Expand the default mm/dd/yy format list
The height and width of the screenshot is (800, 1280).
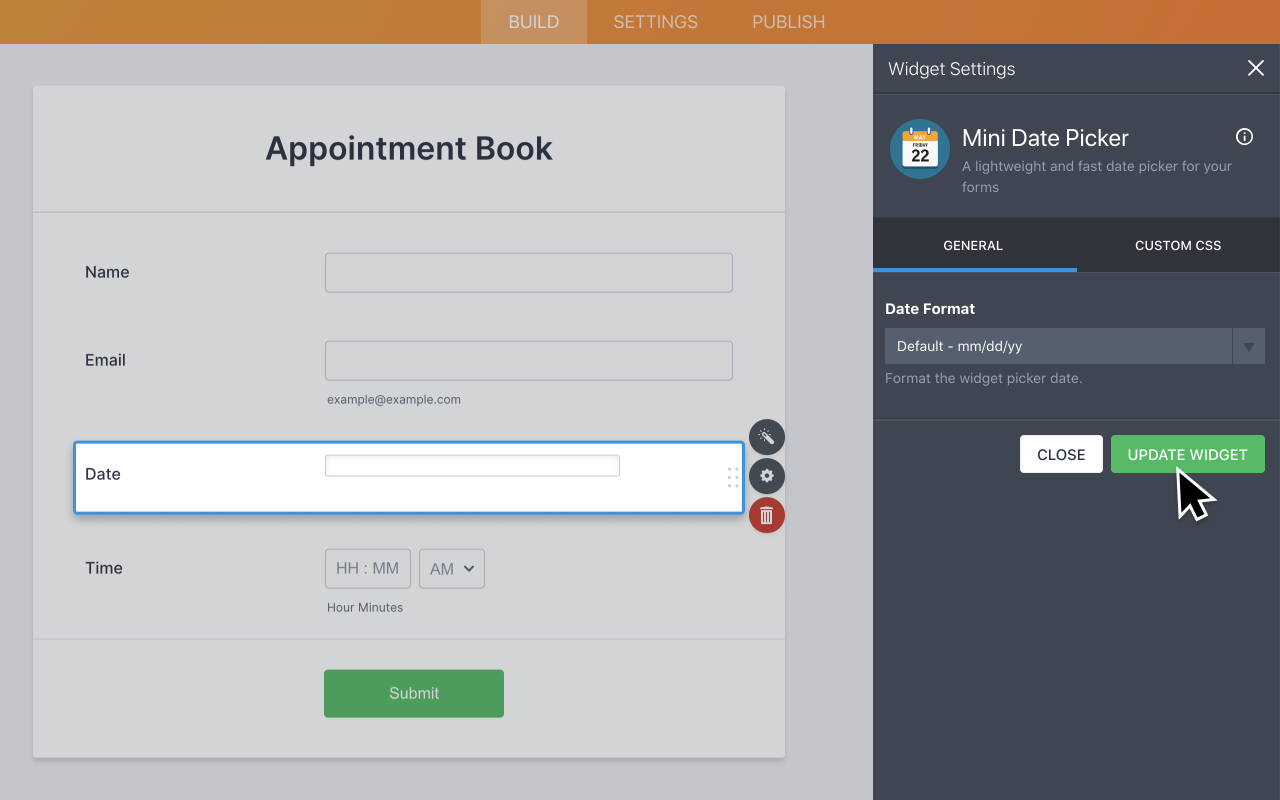click(x=1060, y=346)
